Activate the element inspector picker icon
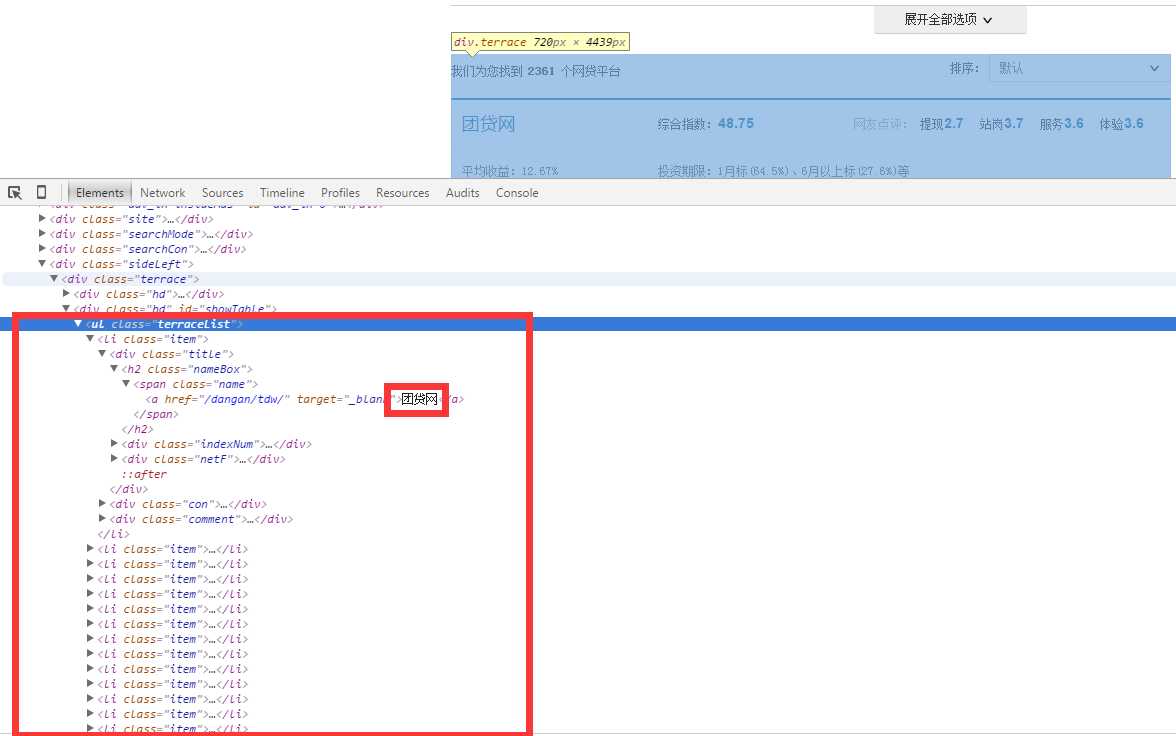This screenshot has height=736, width=1176. [14, 193]
